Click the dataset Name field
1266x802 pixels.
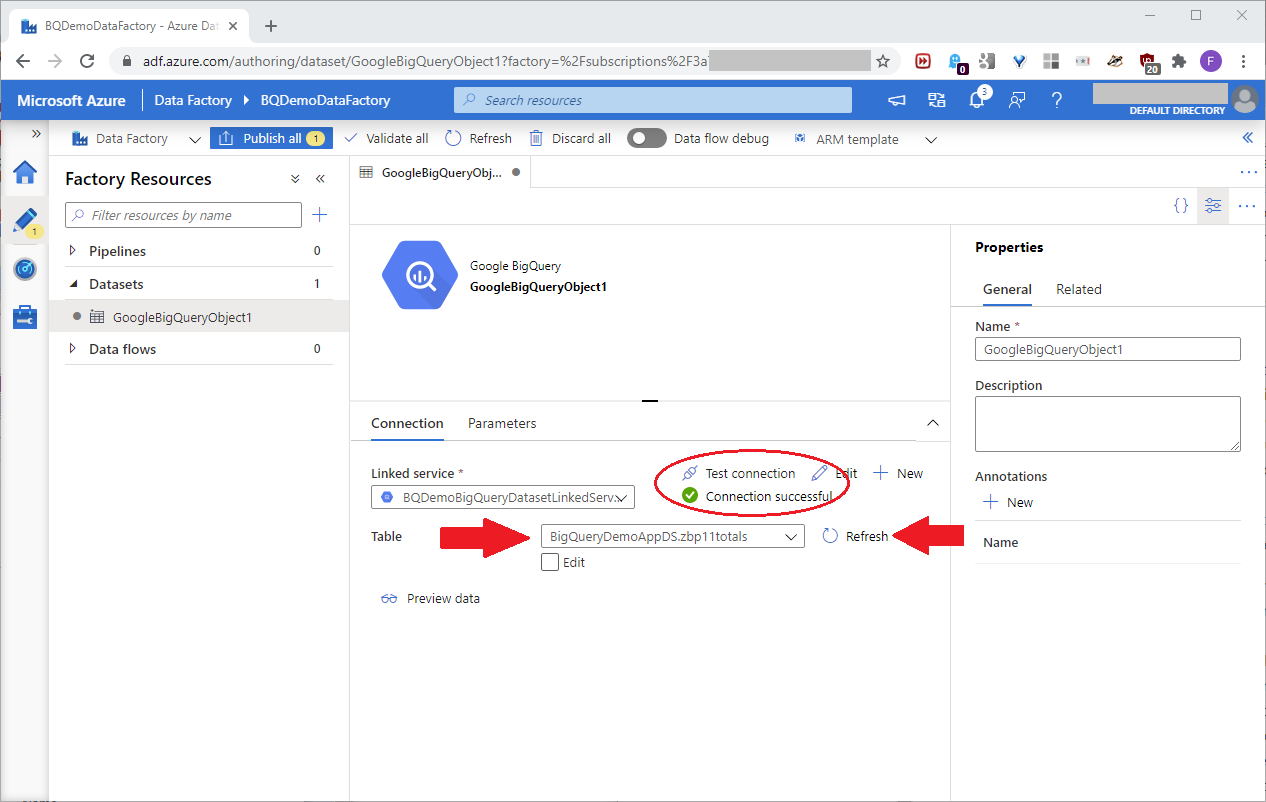click(x=1108, y=349)
